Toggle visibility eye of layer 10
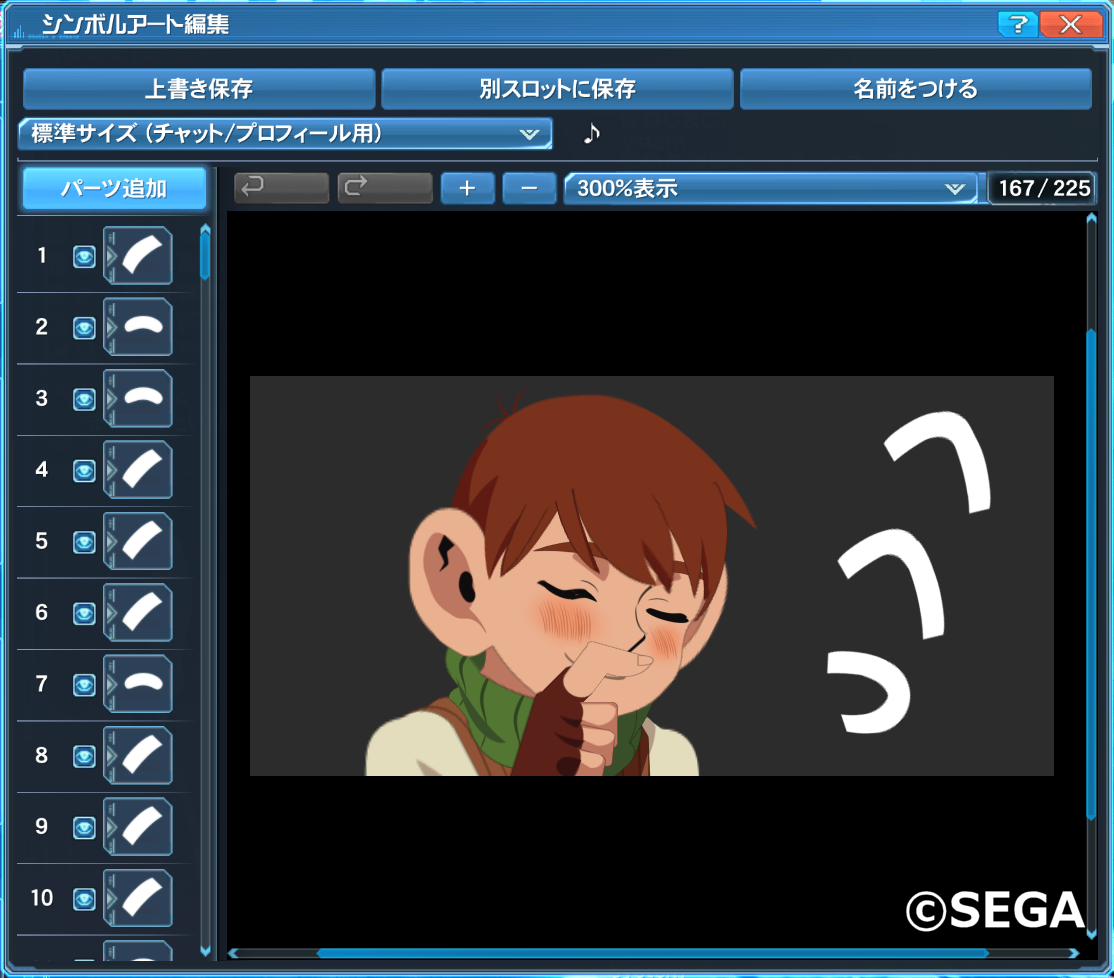The width and height of the screenshot is (1114, 978). 84,899
